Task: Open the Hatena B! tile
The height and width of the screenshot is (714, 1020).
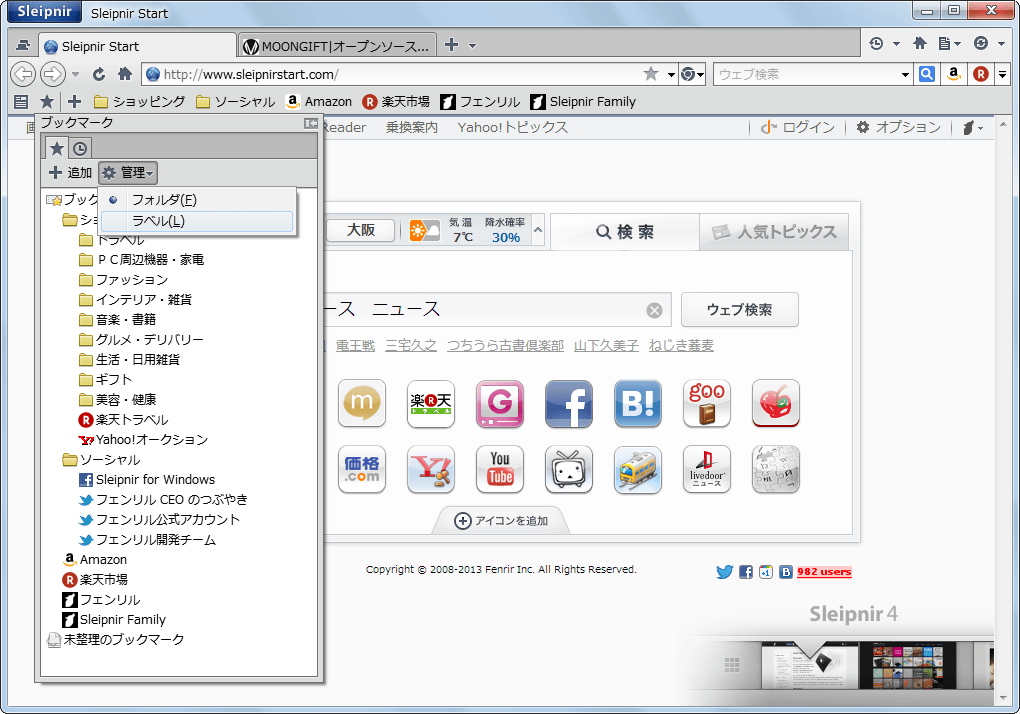Action: pos(638,404)
